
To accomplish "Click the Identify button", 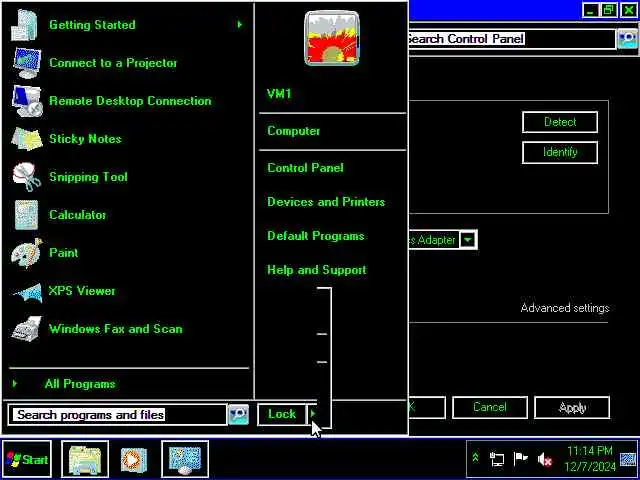I will [x=560, y=152].
